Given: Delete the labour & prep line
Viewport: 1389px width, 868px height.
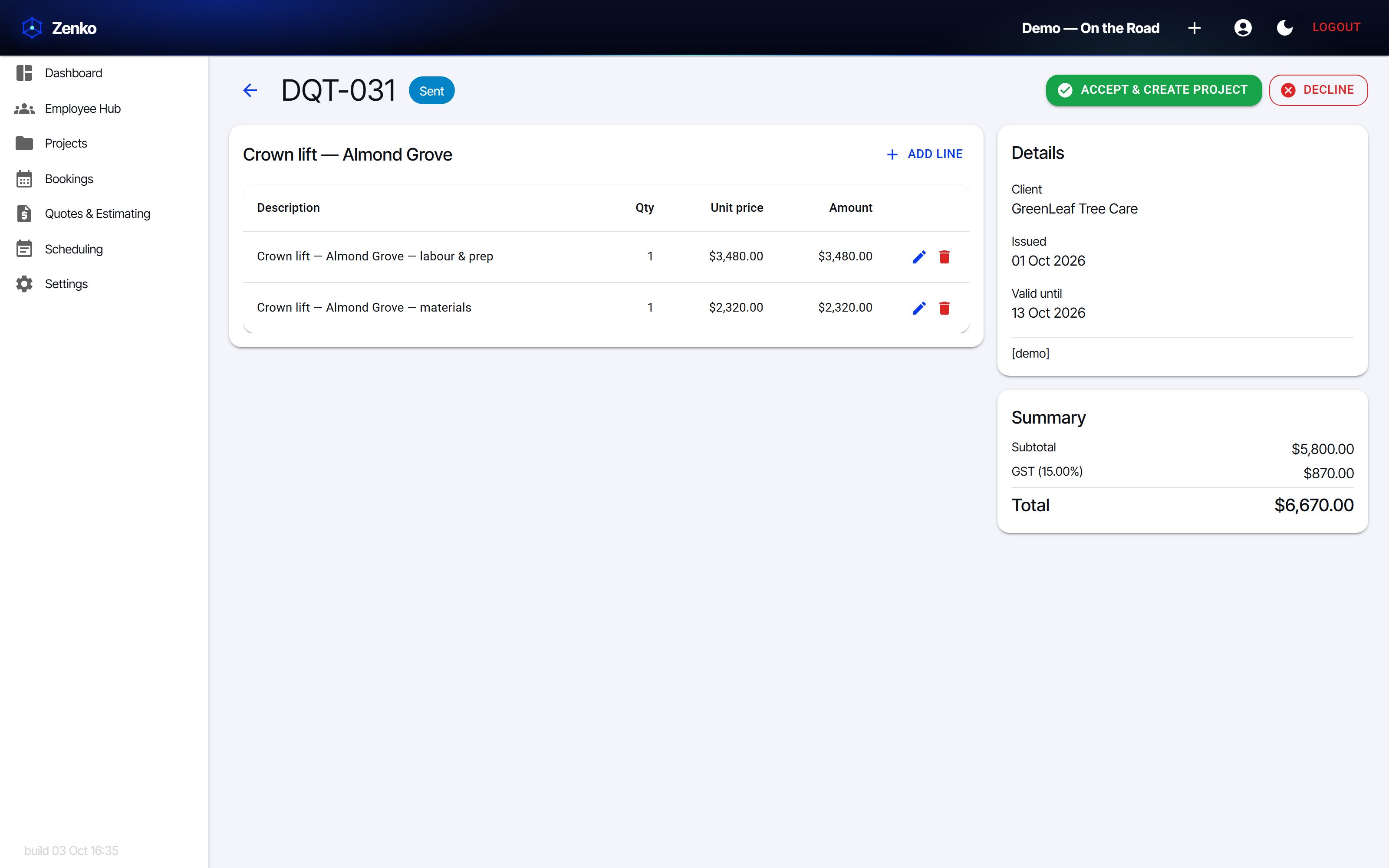Looking at the screenshot, I should (x=944, y=256).
